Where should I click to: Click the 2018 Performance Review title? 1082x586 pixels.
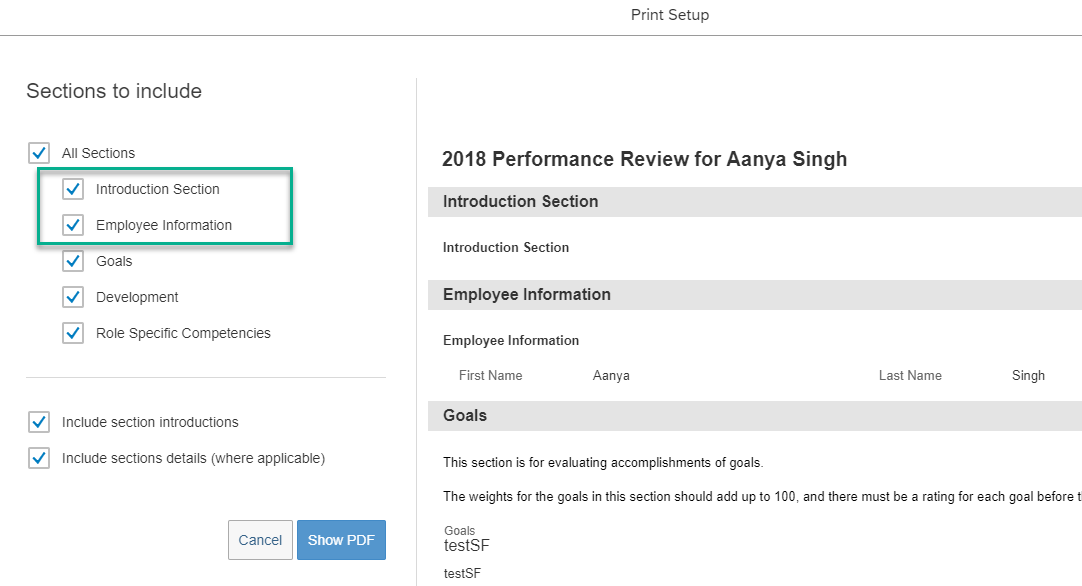(x=644, y=159)
